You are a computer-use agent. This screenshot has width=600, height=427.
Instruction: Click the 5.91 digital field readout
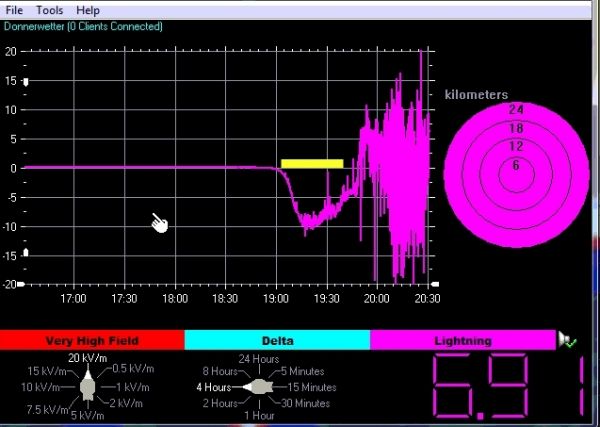click(508, 385)
